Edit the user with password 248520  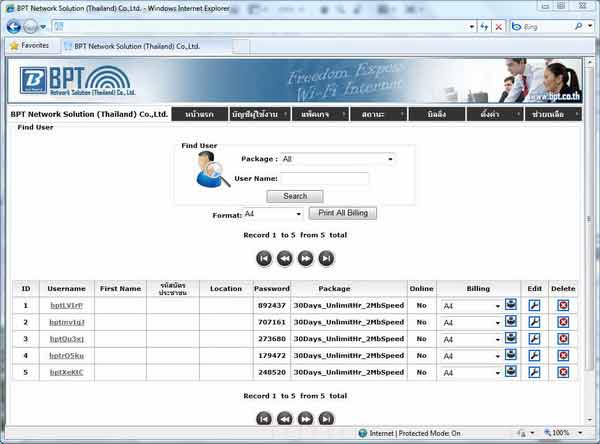534,372
